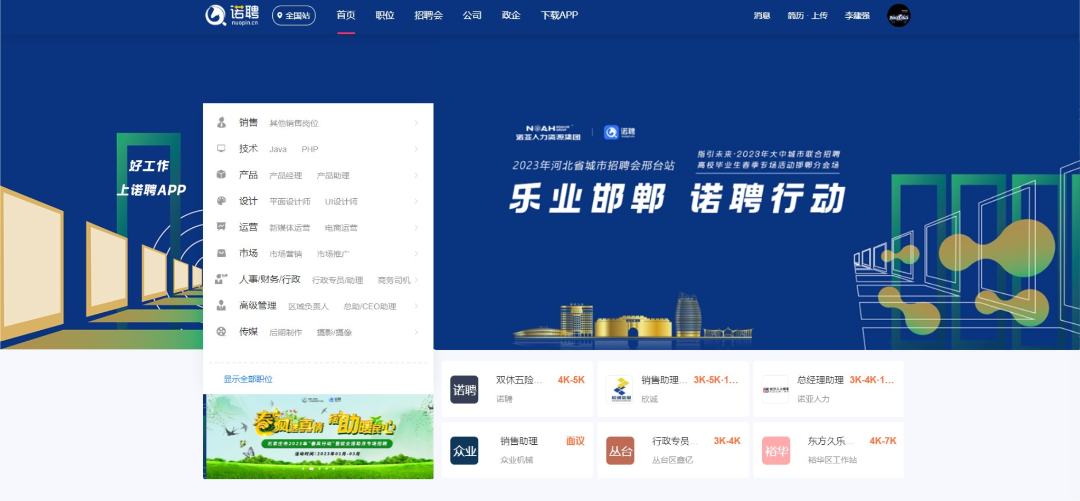
Task: Click the 设计 category palette icon
Action: [x=221, y=201]
